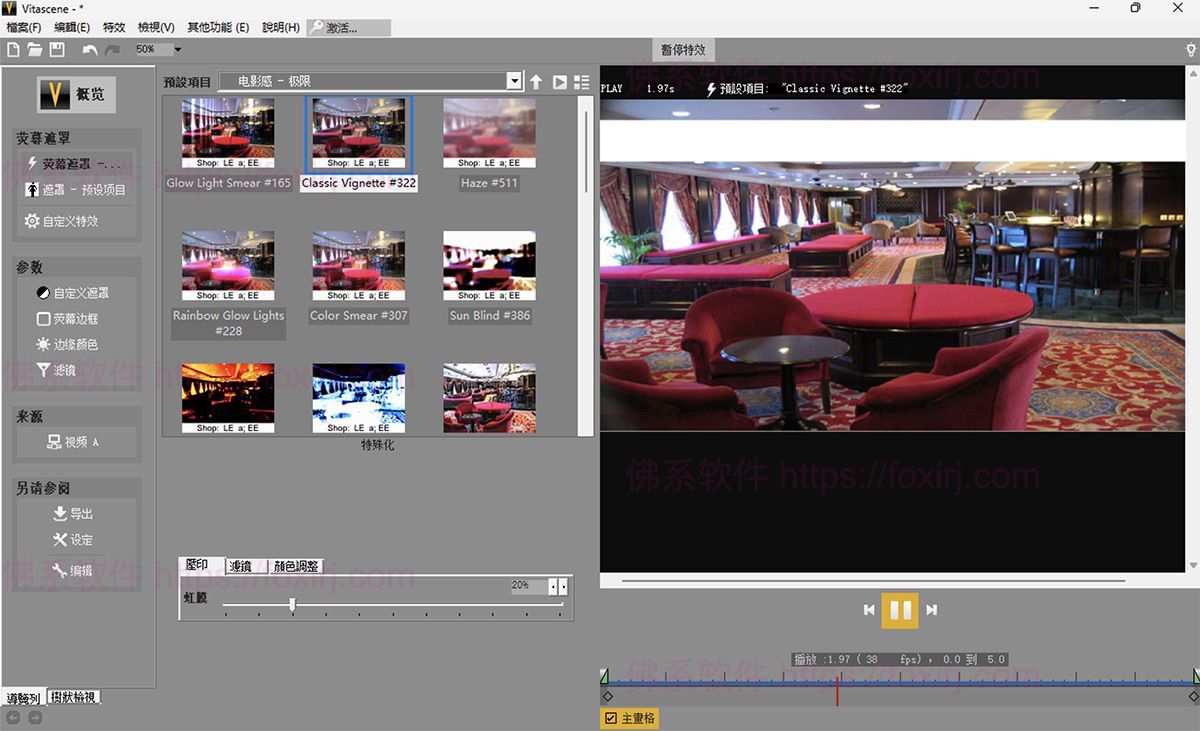Open the 50% zoom level dropdown

(177, 50)
